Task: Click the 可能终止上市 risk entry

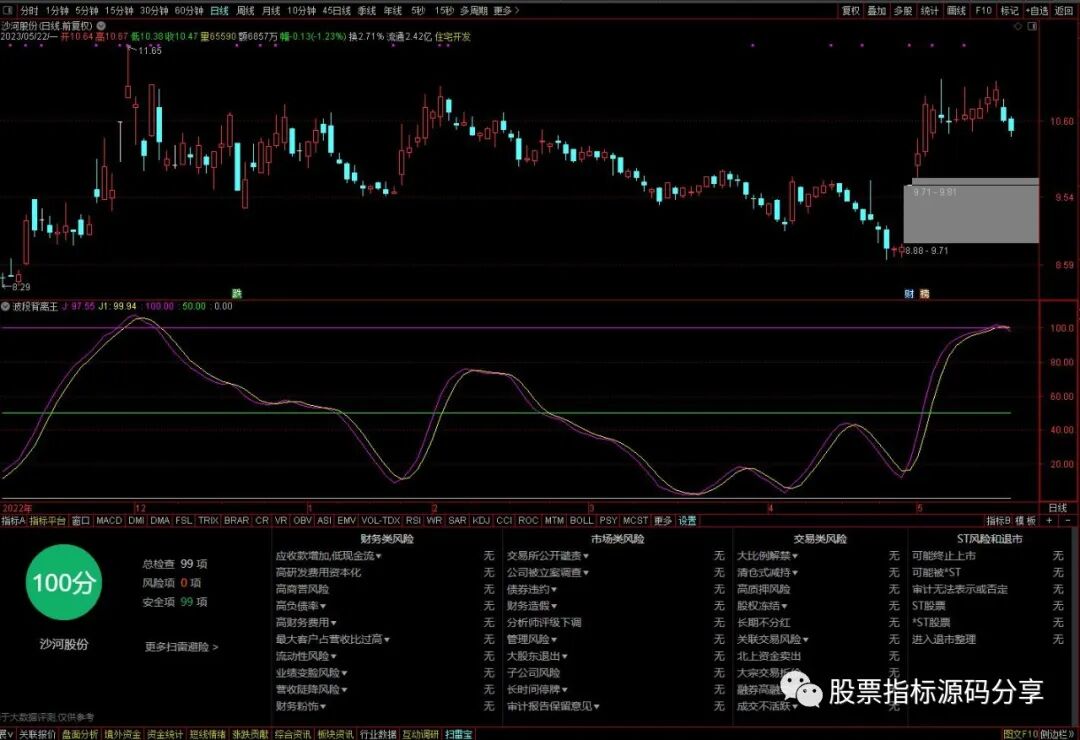Action: point(944,555)
